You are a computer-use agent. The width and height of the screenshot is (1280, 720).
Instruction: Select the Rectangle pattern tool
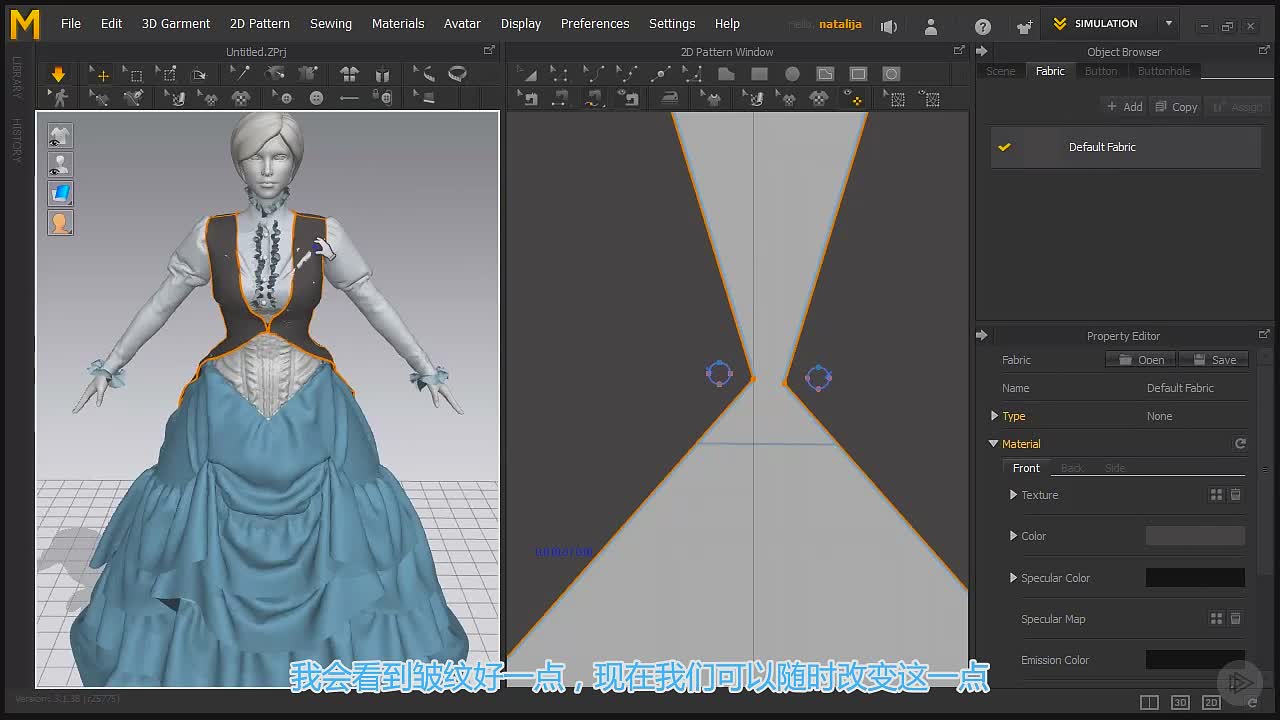pyautogui.click(x=759, y=74)
